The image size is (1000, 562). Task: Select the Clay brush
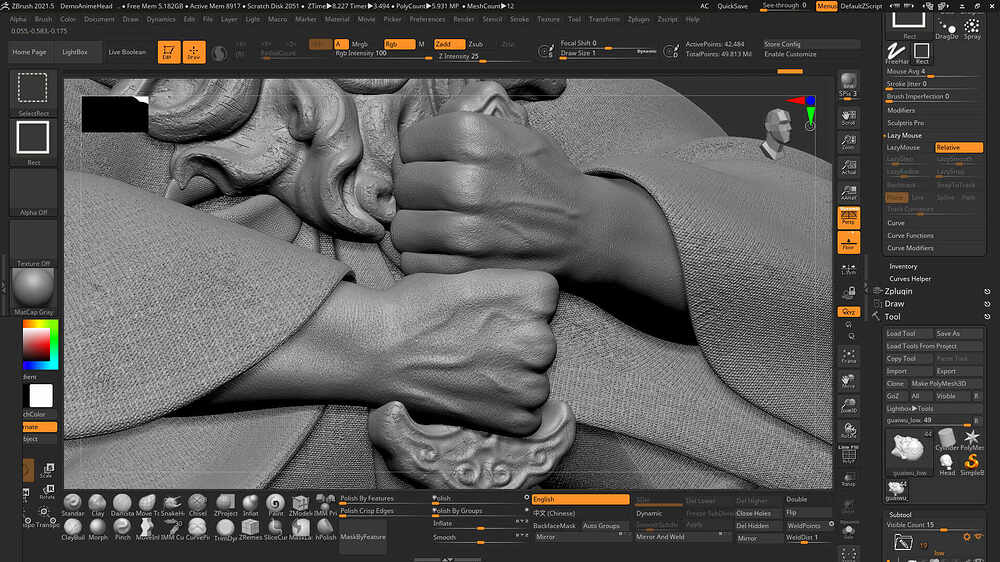(98, 505)
